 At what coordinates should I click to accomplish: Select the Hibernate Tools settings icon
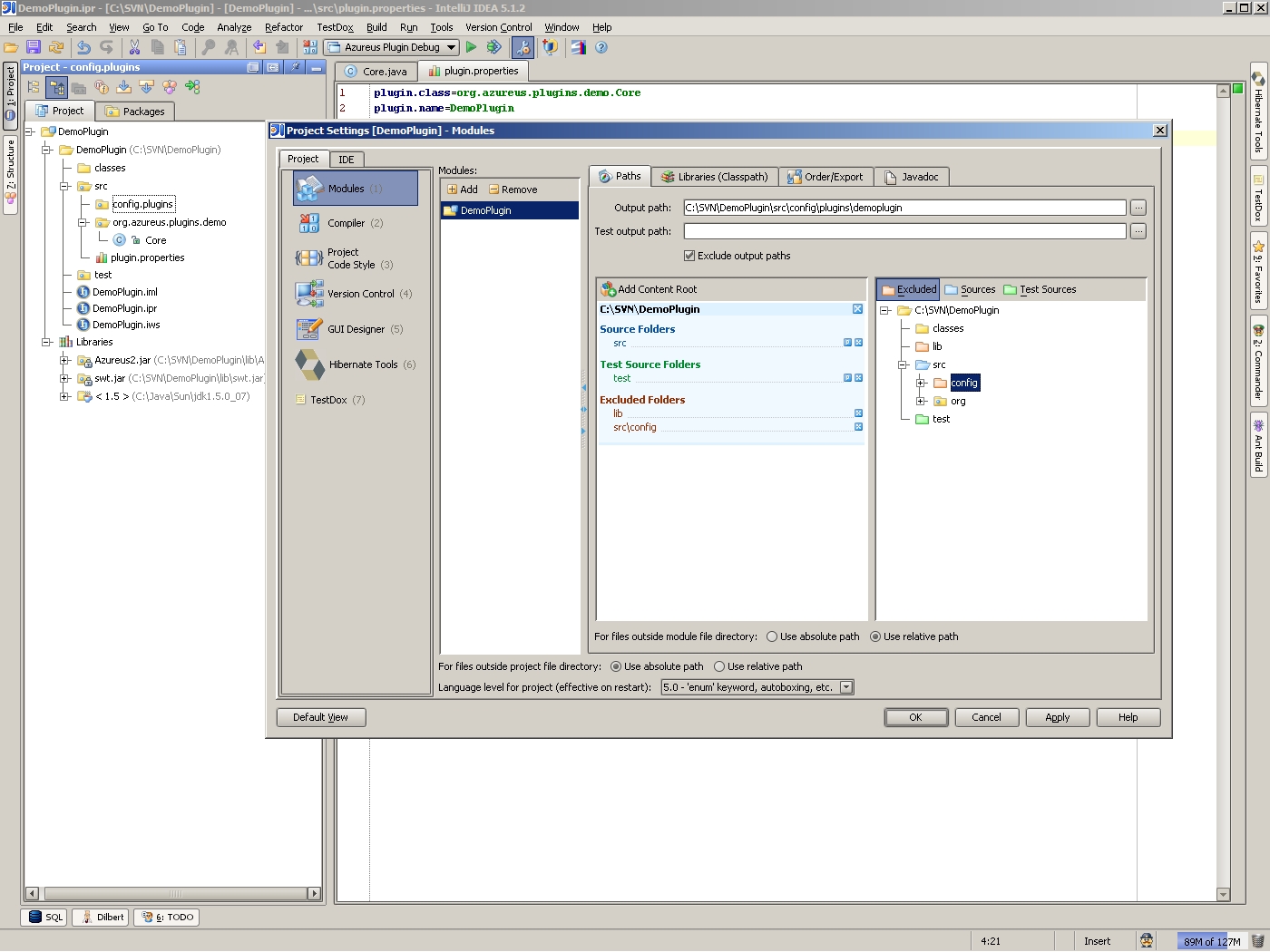pos(309,364)
